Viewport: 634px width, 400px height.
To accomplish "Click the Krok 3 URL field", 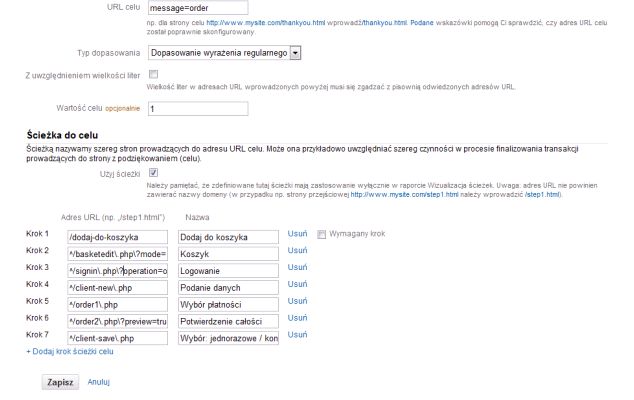I will point(117,271).
